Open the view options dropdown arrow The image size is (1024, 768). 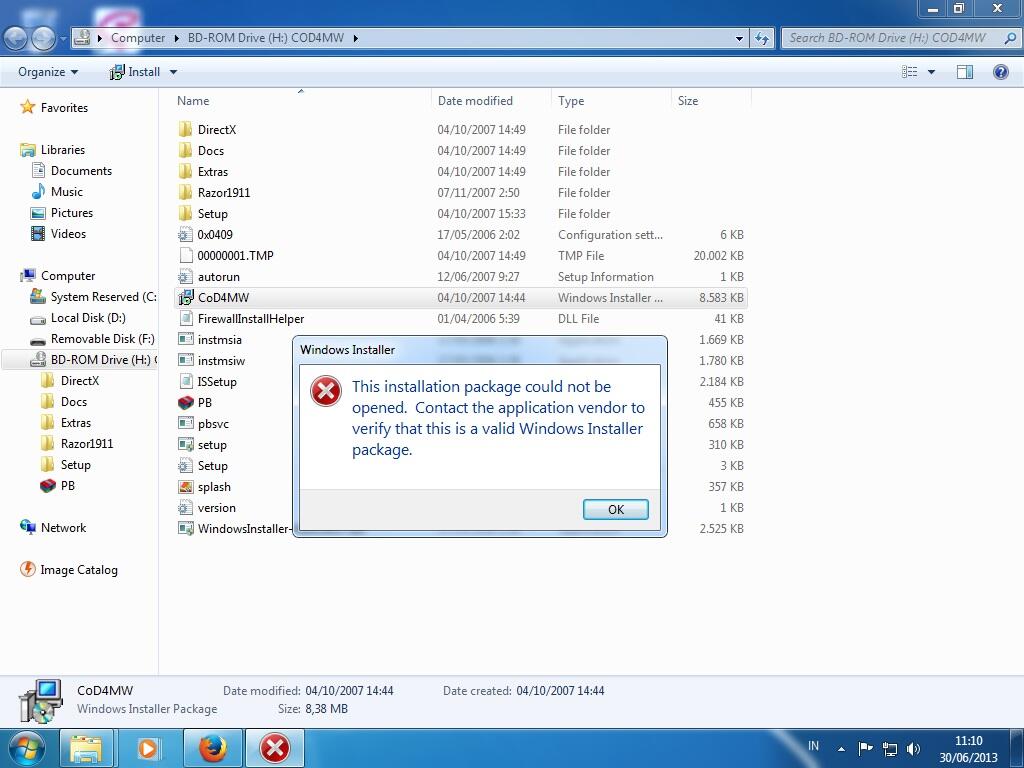point(931,72)
